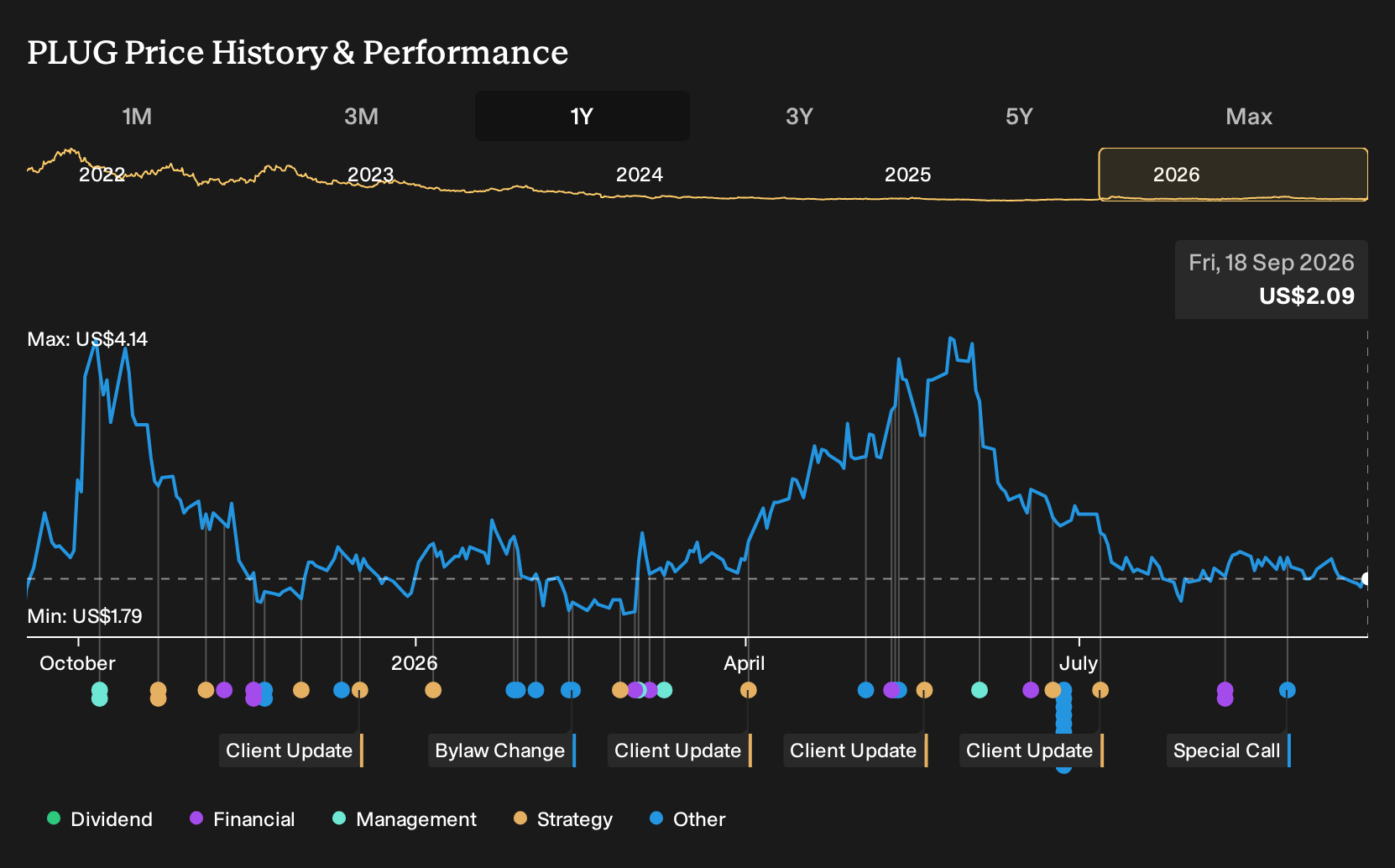Open the Client Update label left of Special Call
The width and height of the screenshot is (1395, 868).
(1031, 750)
